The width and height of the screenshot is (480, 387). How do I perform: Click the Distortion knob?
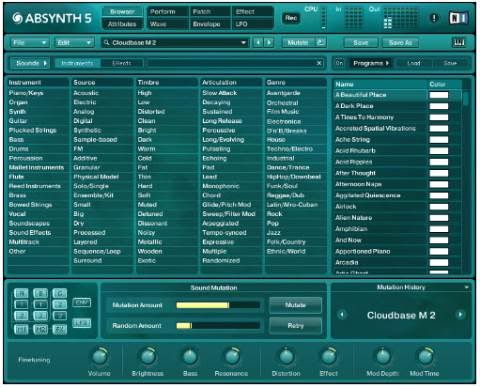pyautogui.click(x=286, y=356)
